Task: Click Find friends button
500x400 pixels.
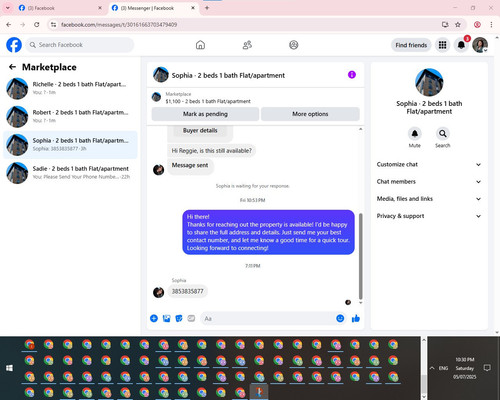Action: pos(411,45)
